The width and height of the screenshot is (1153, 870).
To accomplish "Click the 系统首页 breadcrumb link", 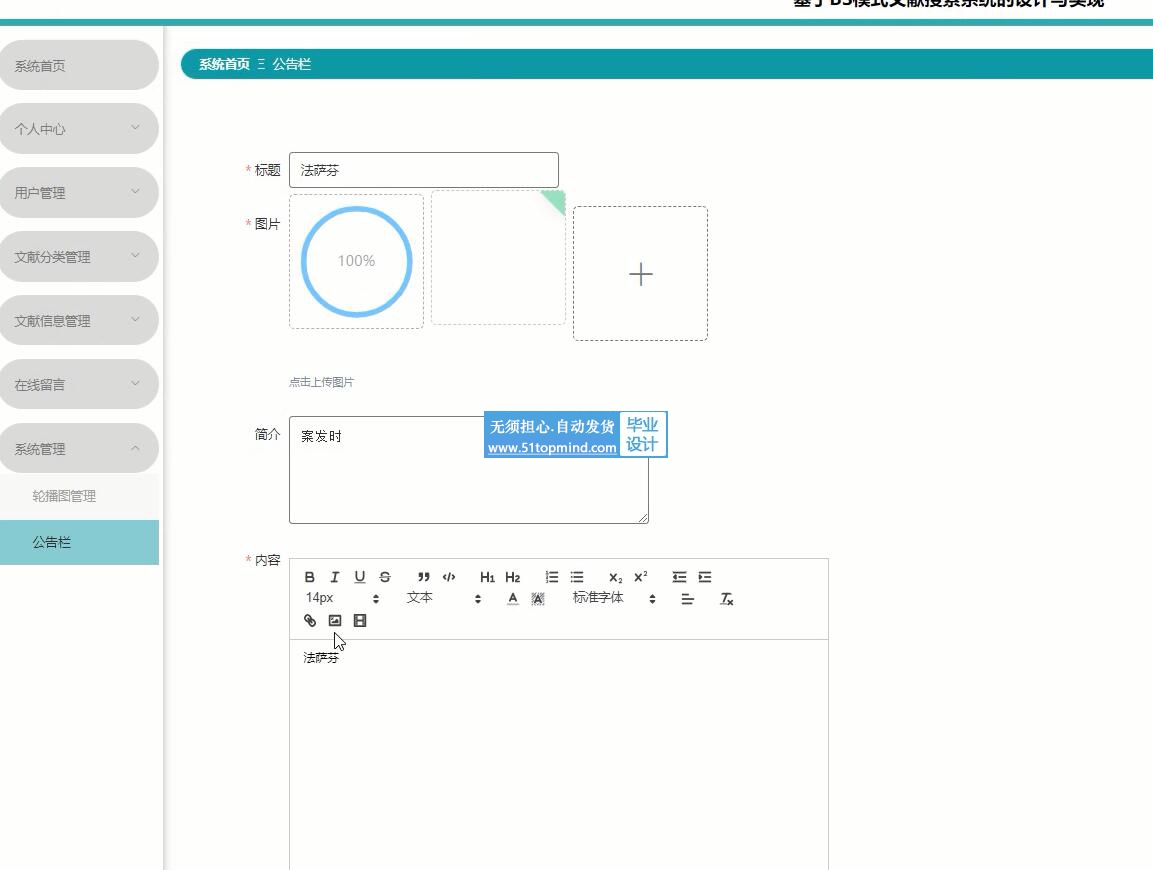I will 224,64.
